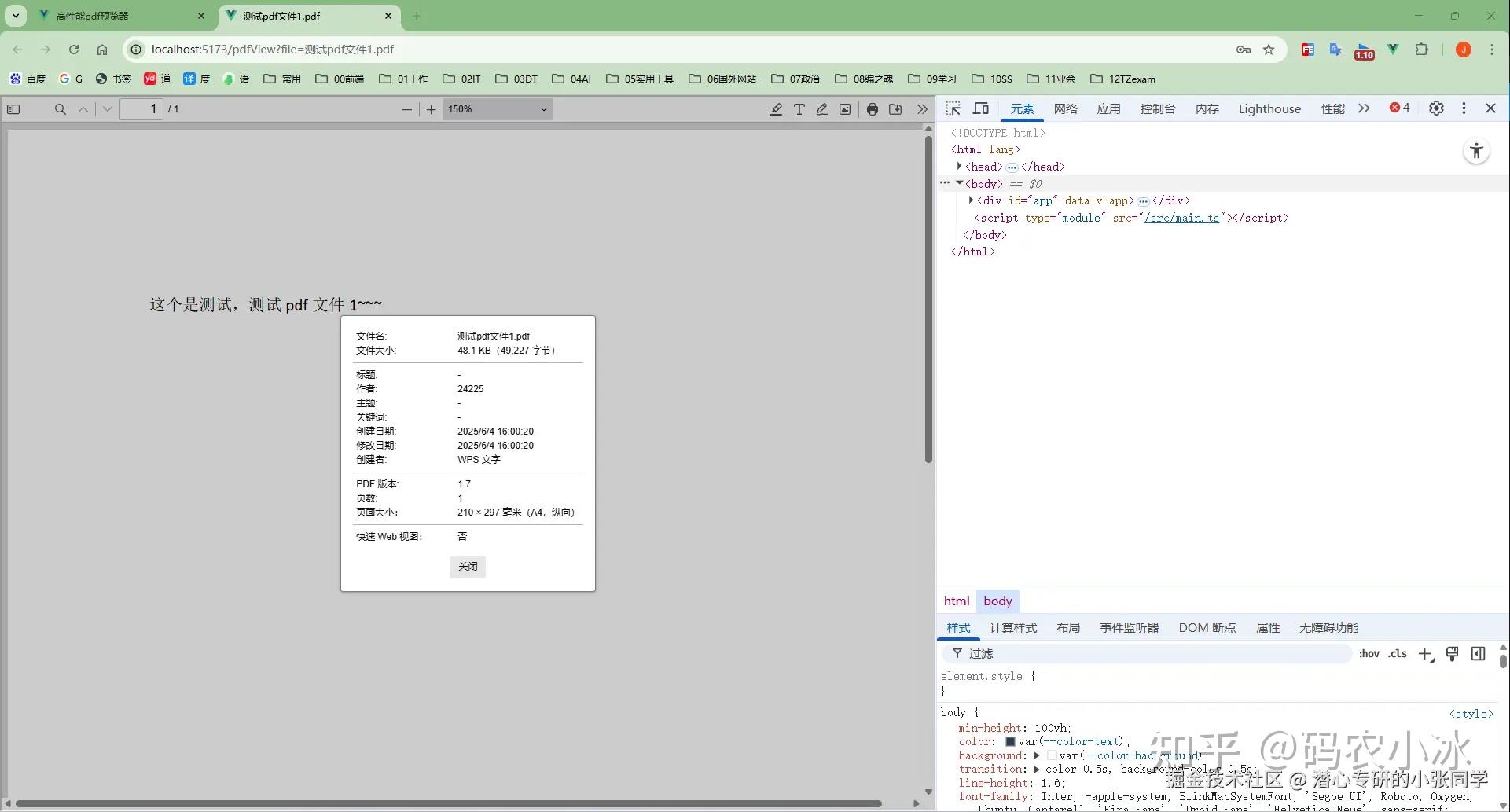Switch to the 计算样式 tab
The image size is (1510, 812).
point(1013,627)
